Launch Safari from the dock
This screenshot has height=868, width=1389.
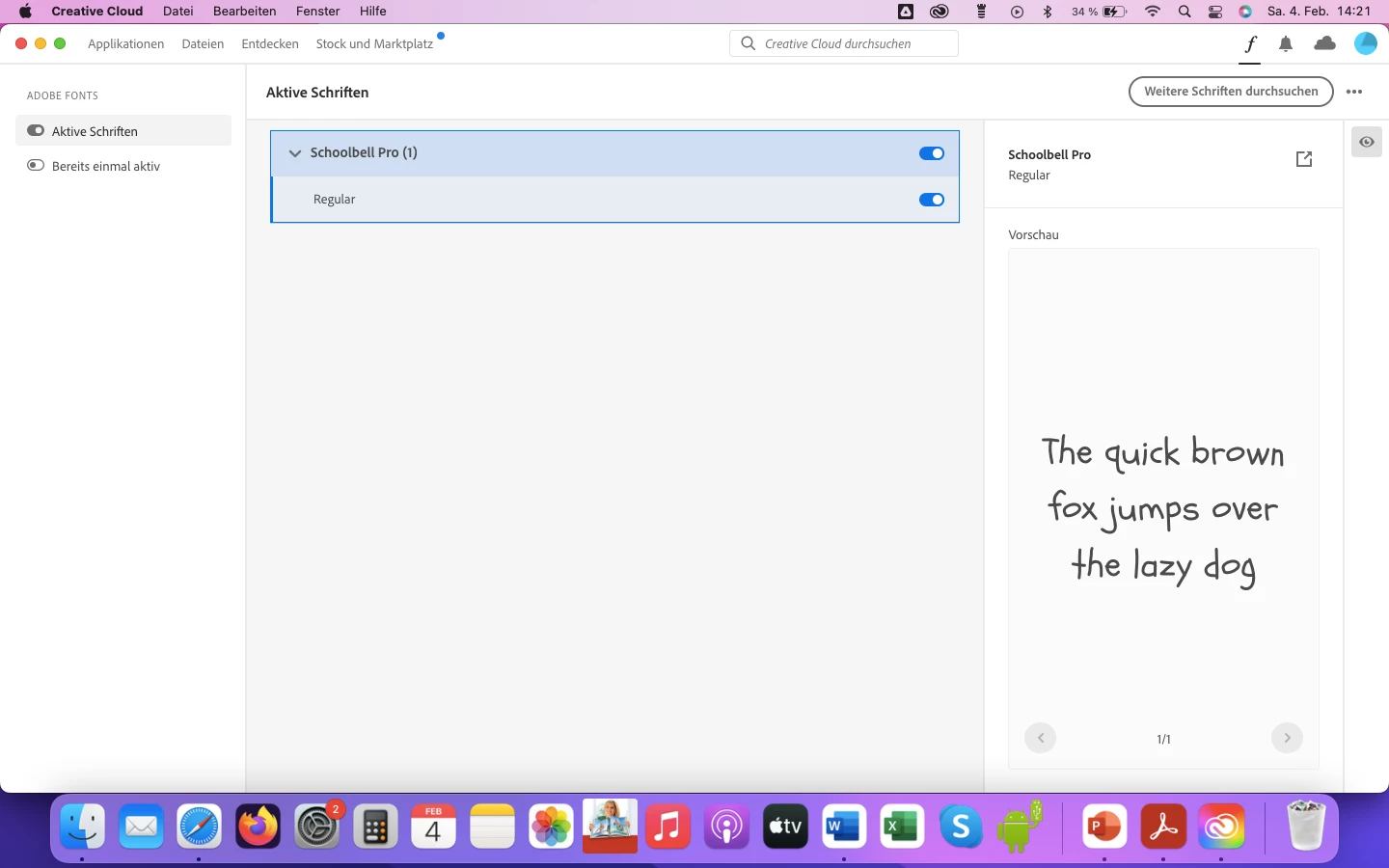[x=200, y=827]
